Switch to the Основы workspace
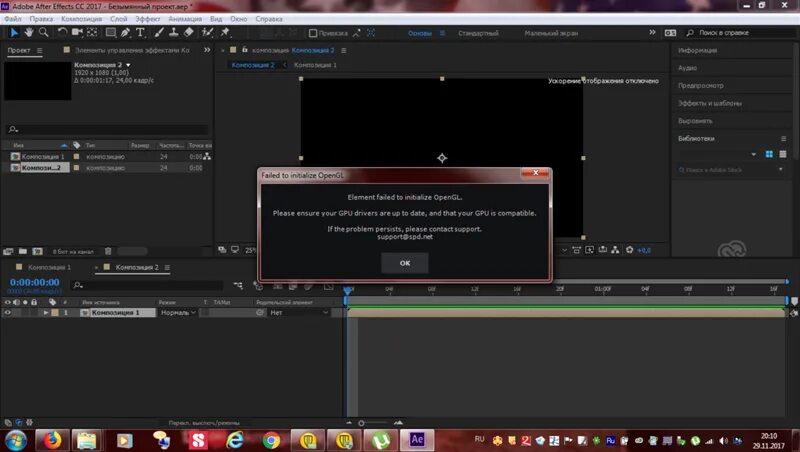Image resolution: width=800 pixels, height=452 pixels. tap(420, 33)
